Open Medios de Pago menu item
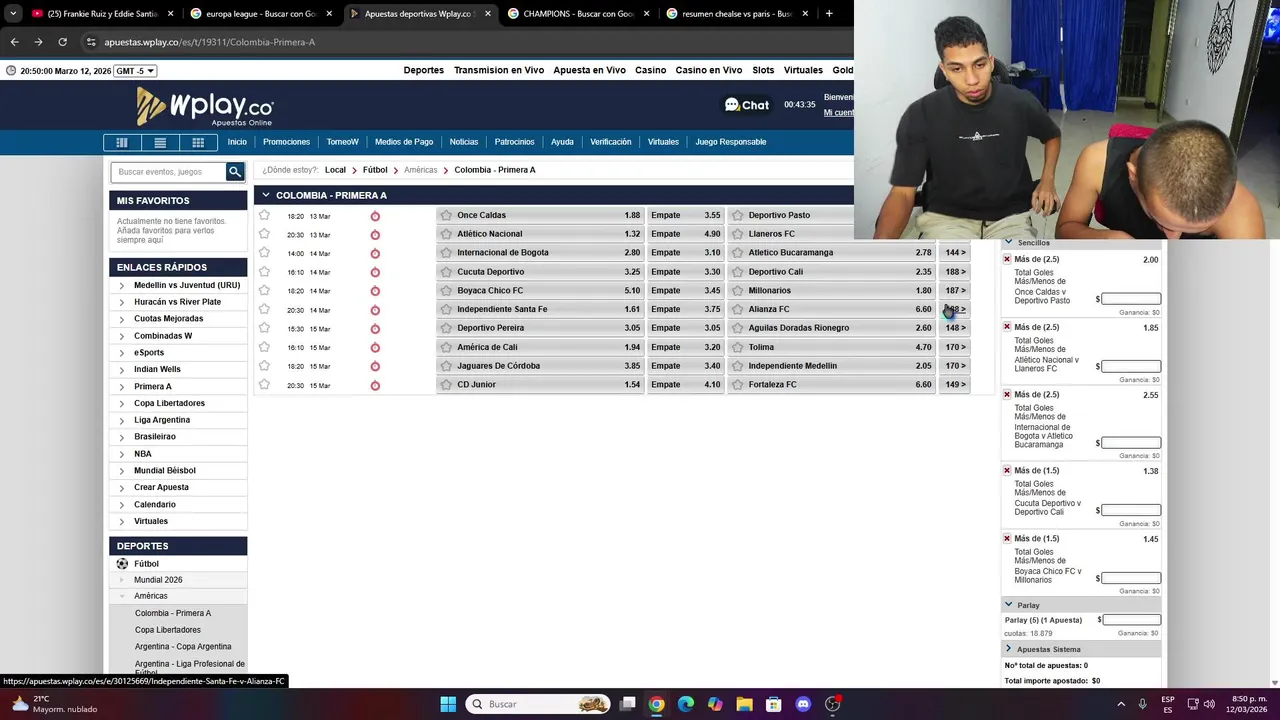The width and height of the screenshot is (1280, 720). point(404,142)
